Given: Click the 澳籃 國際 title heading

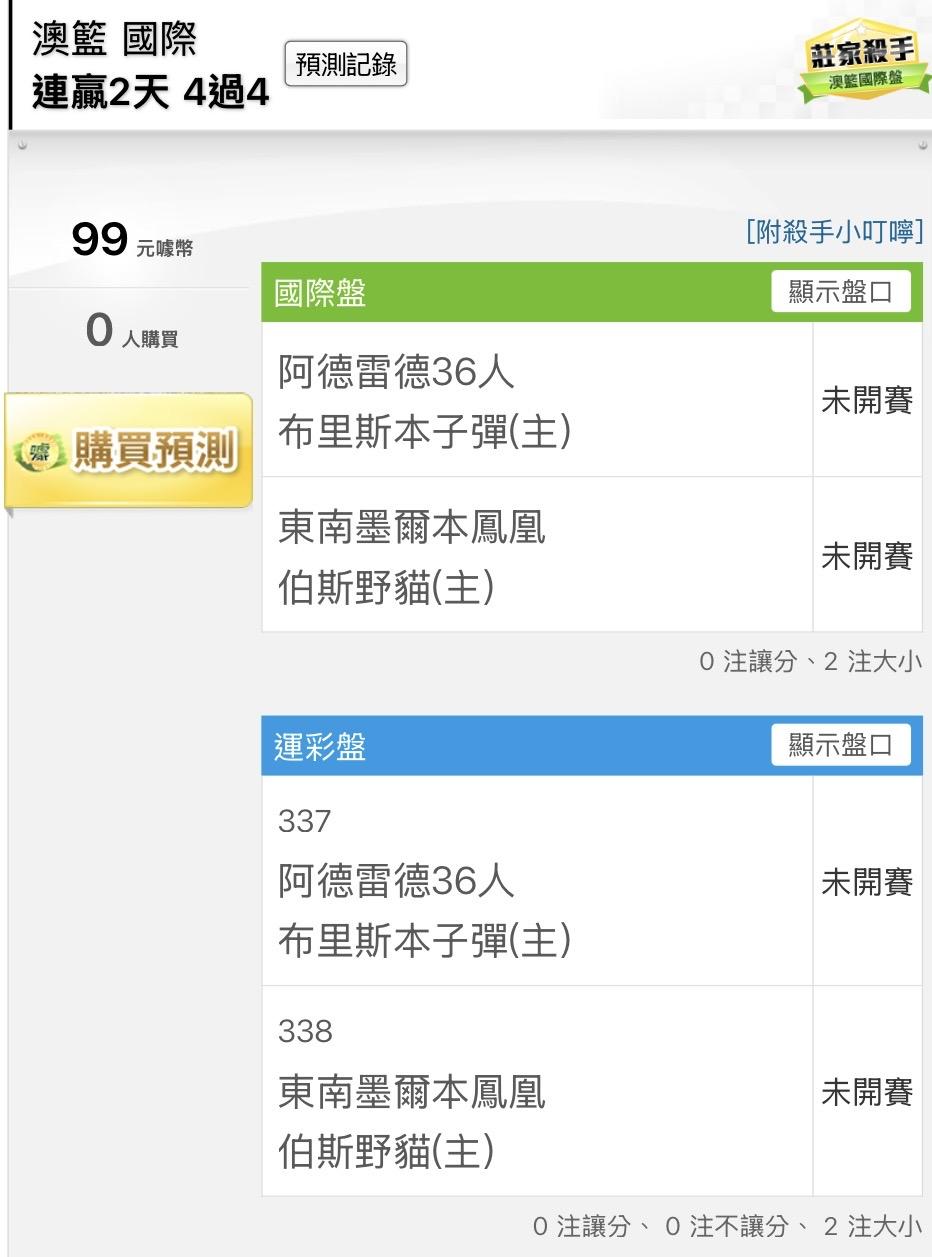Looking at the screenshot, I should [x=114, y=41].
